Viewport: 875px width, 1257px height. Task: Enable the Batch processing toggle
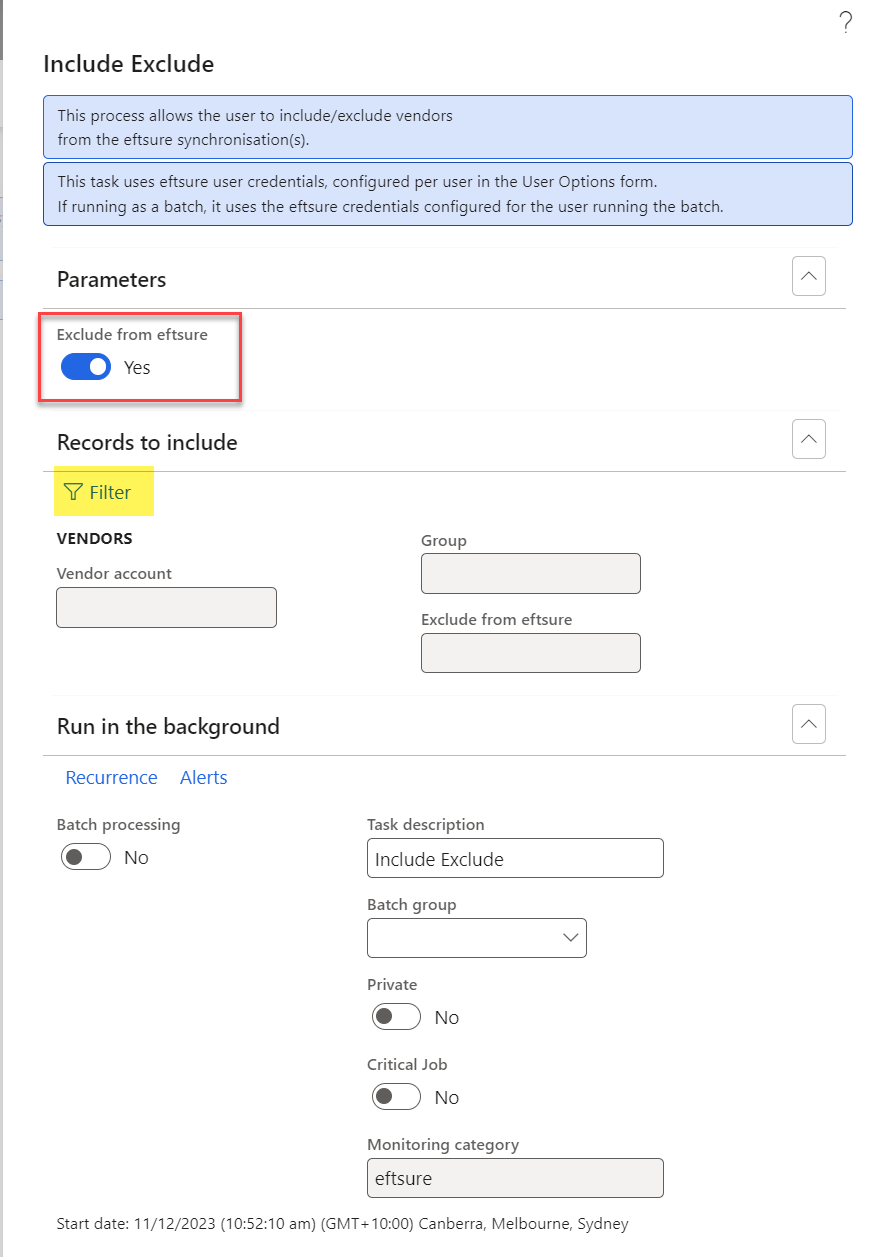point(86,857)
